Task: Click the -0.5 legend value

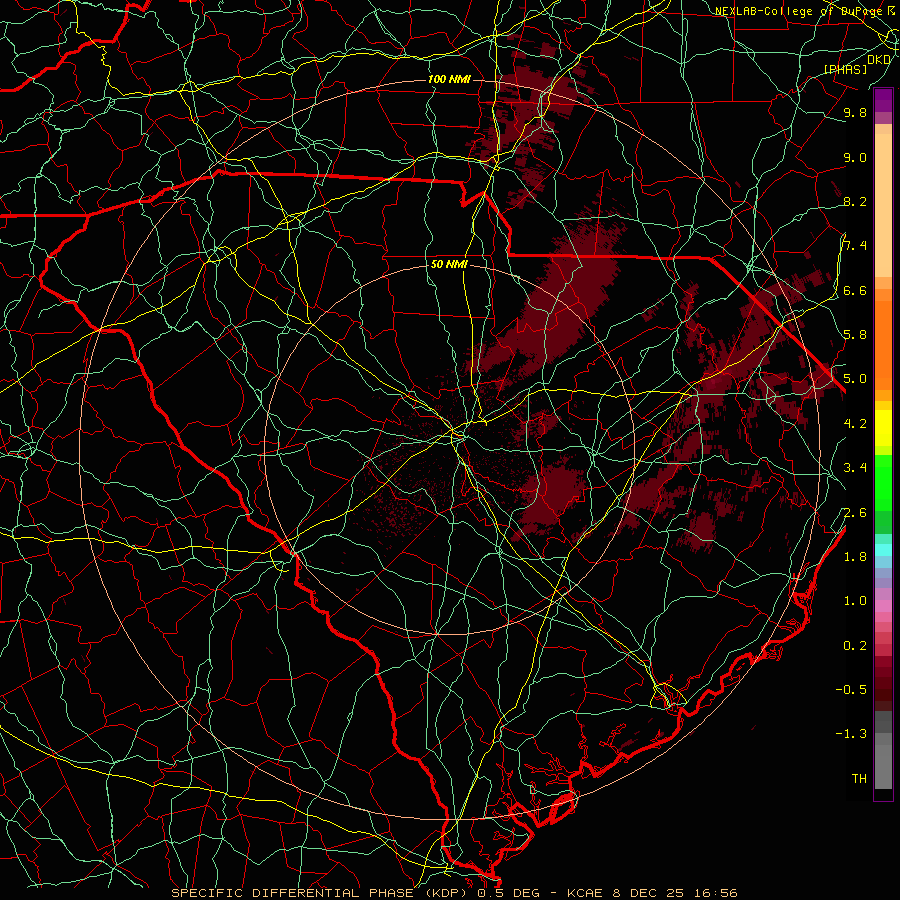Action: click(851, 690)
